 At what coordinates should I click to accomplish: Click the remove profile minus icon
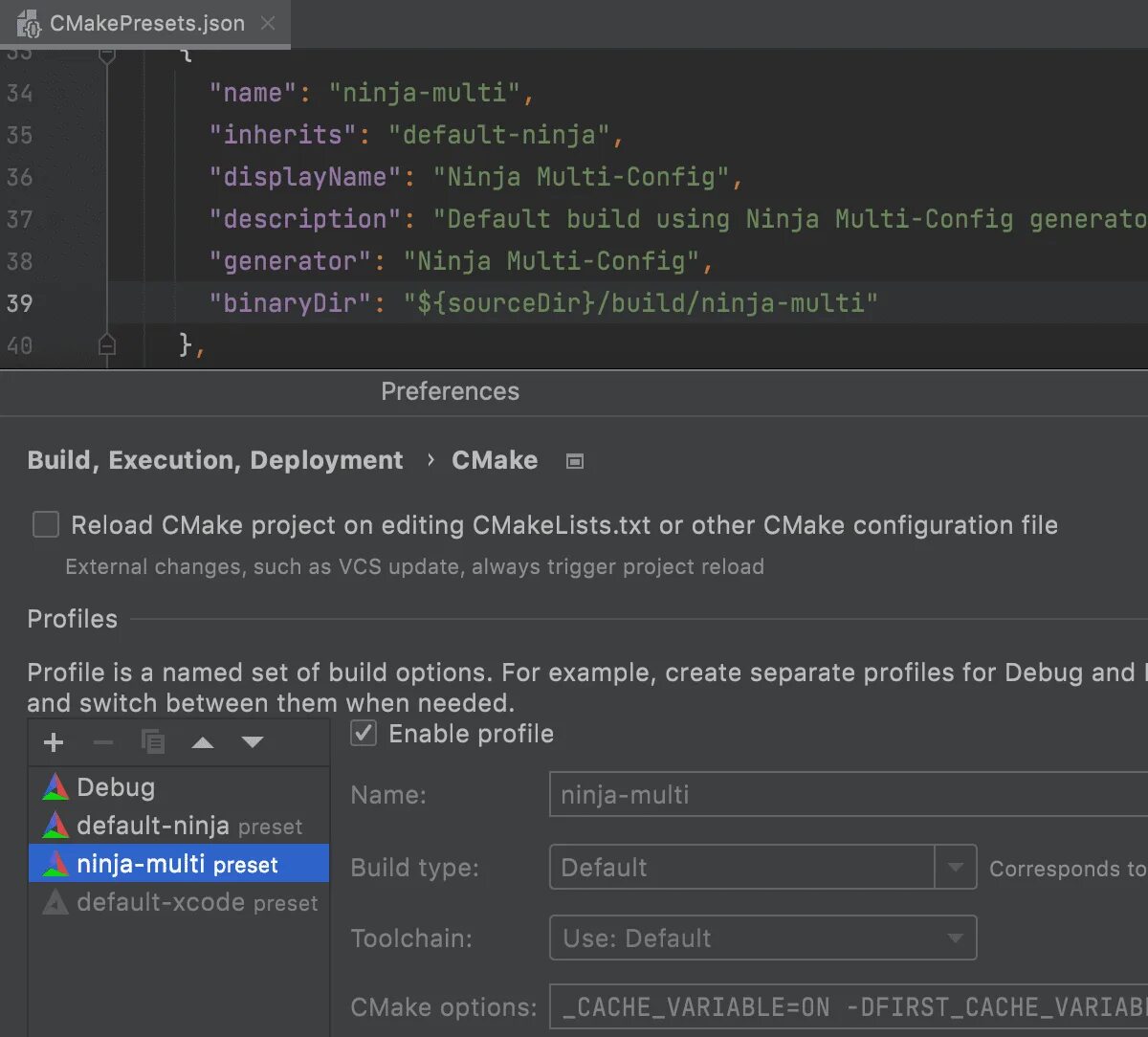point(103,742)
